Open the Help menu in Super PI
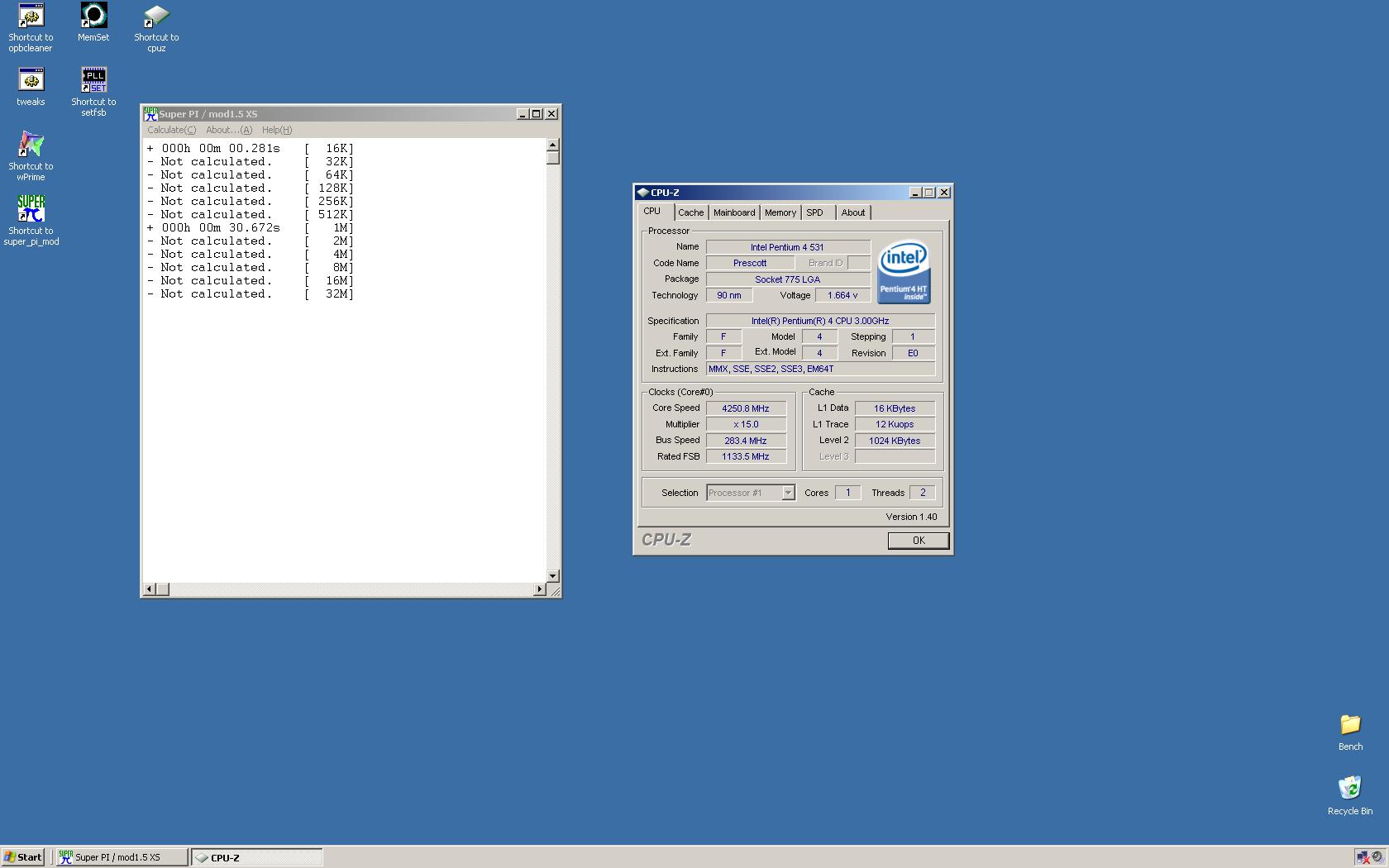 (x=277, y=130)
